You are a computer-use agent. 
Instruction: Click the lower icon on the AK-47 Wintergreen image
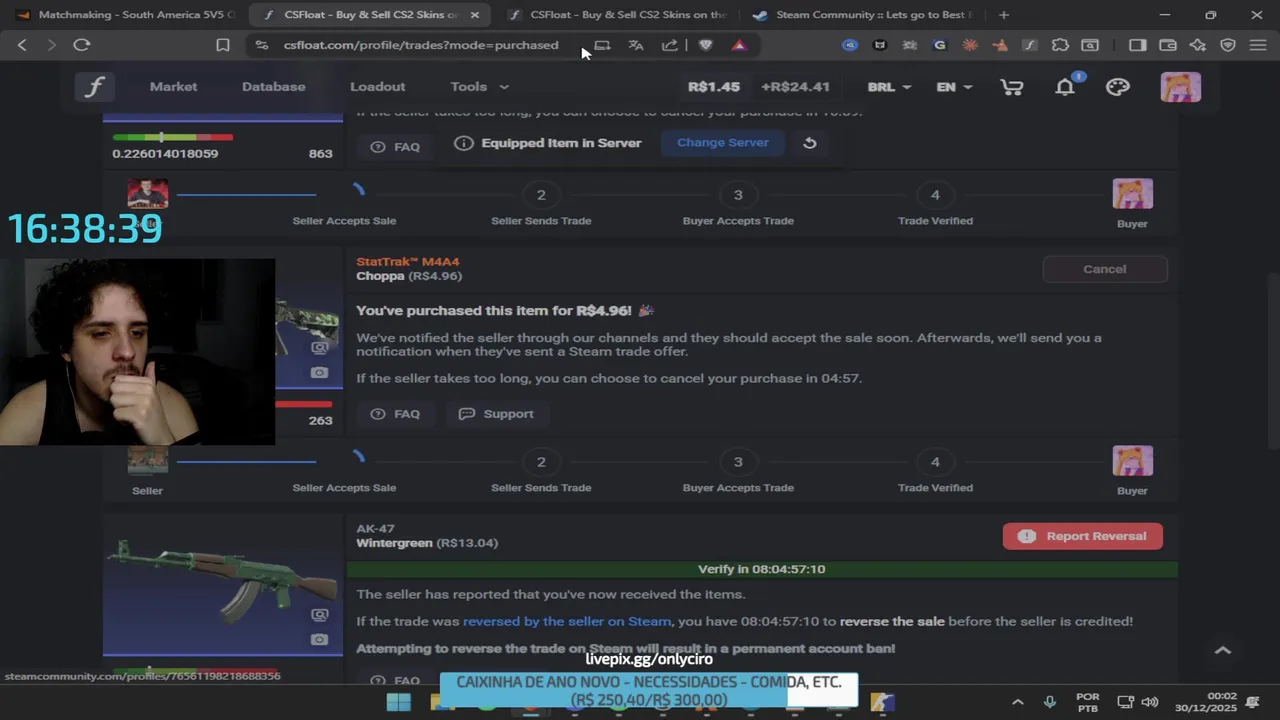(x=319, y=639)
